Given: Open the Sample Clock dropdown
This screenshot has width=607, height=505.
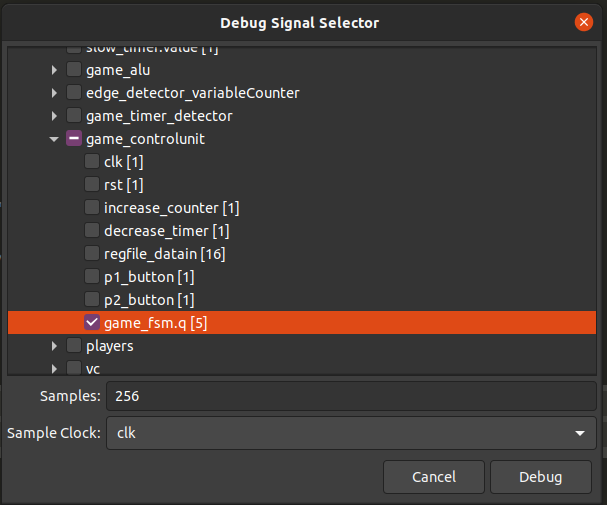Looking at the screenshot, I should pyautogui.click(x=351, y=433).
